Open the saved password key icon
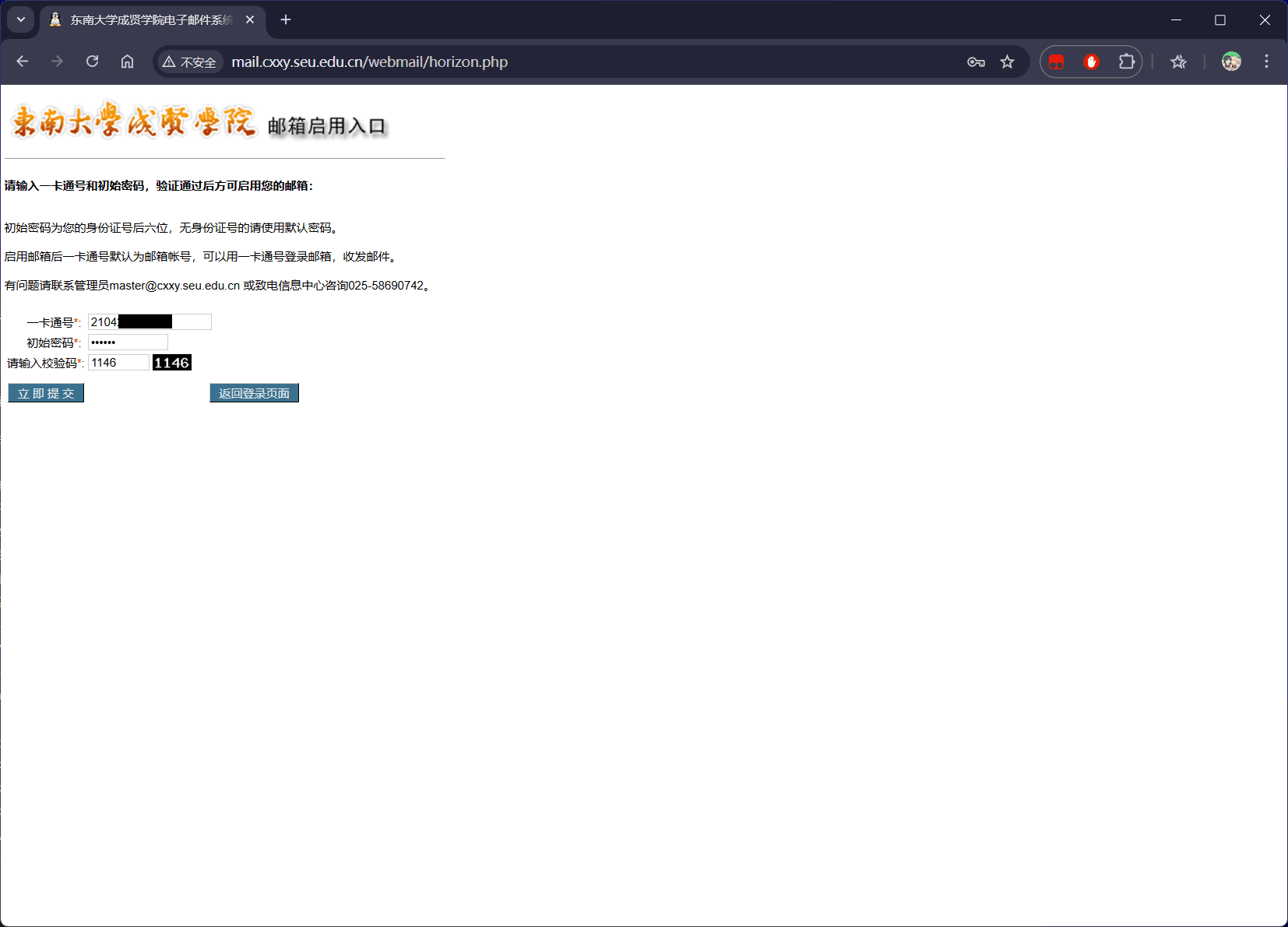 (x=976, y=62)
